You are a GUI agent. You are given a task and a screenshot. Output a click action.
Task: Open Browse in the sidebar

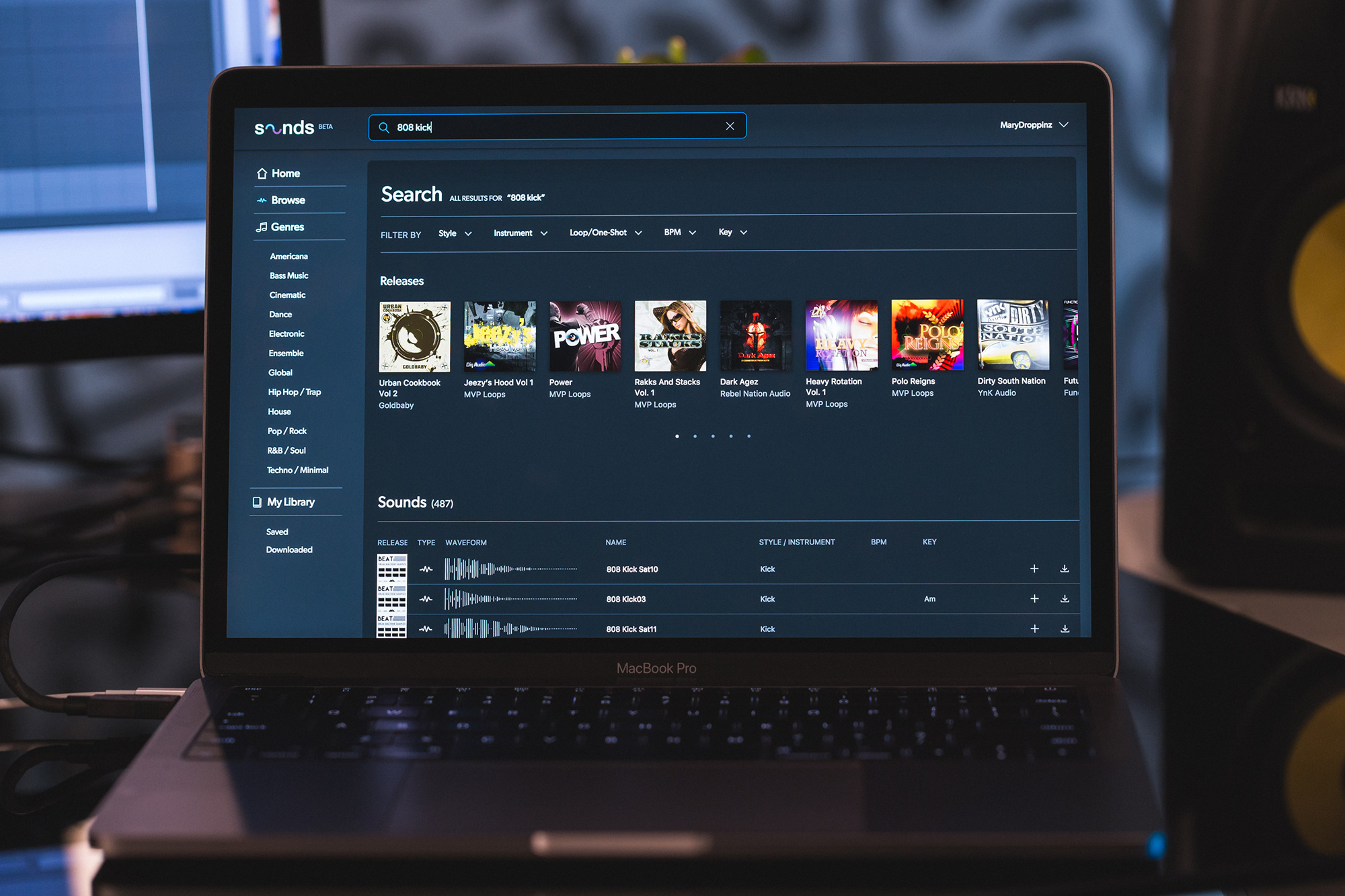(x=287, y=200)
